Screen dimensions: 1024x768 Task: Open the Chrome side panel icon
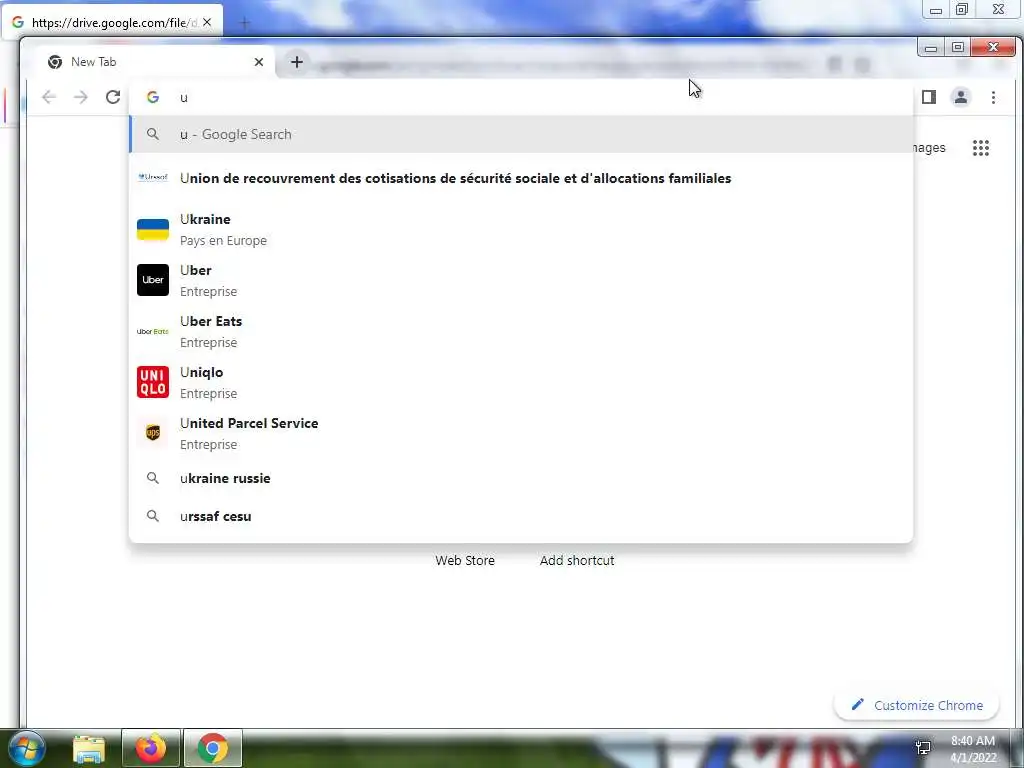[929, 97]
